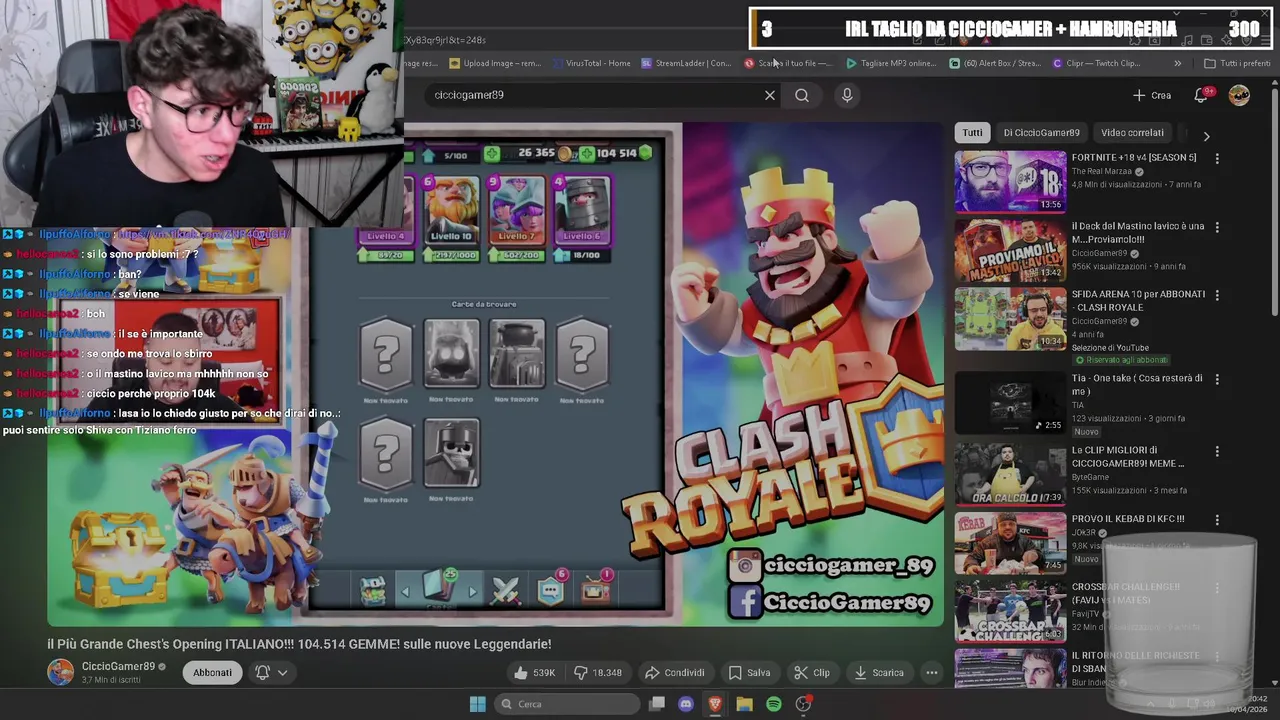Viewport: 1280px width, 720px height.
Task: Open the CiccioGamer89 channel avatar
Action: 60,672
